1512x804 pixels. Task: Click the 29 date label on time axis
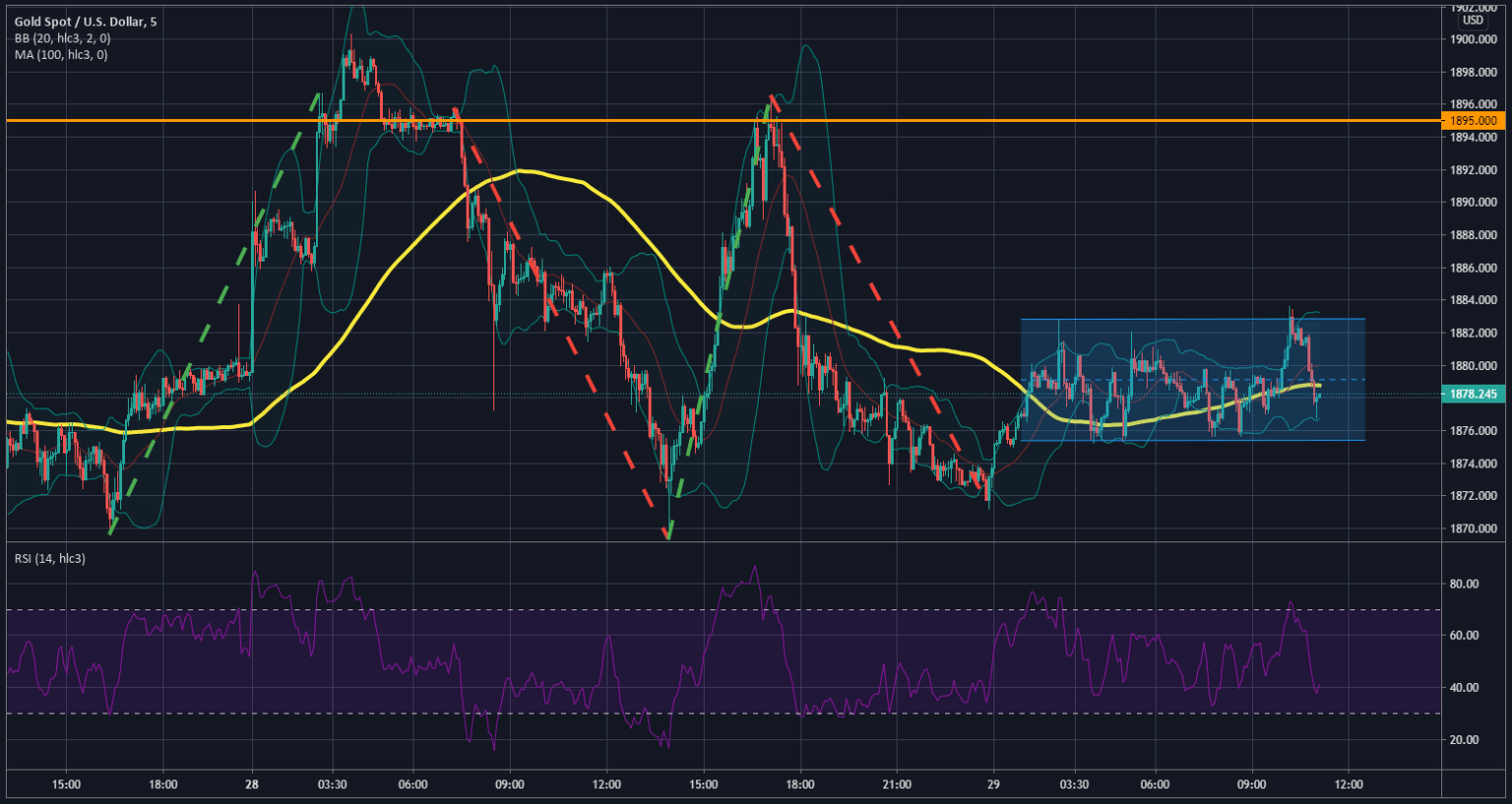tap(994, 785)
